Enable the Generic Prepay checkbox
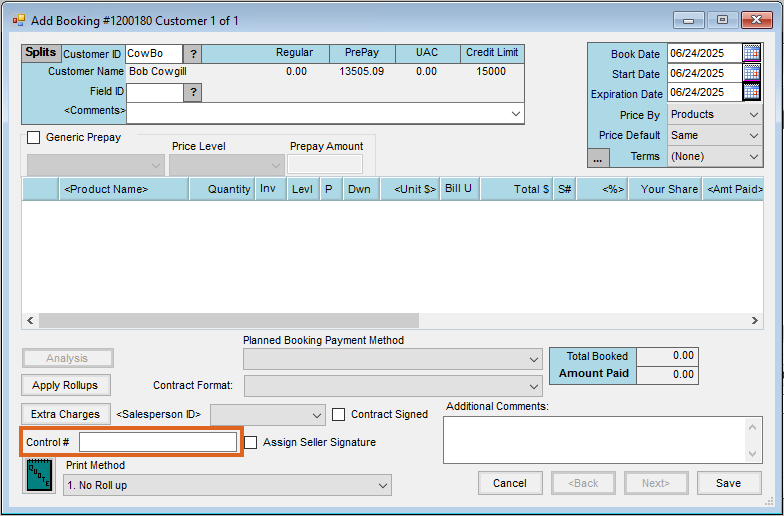The width and height of the screenshot is (784, 516). [x=34, y=138]
